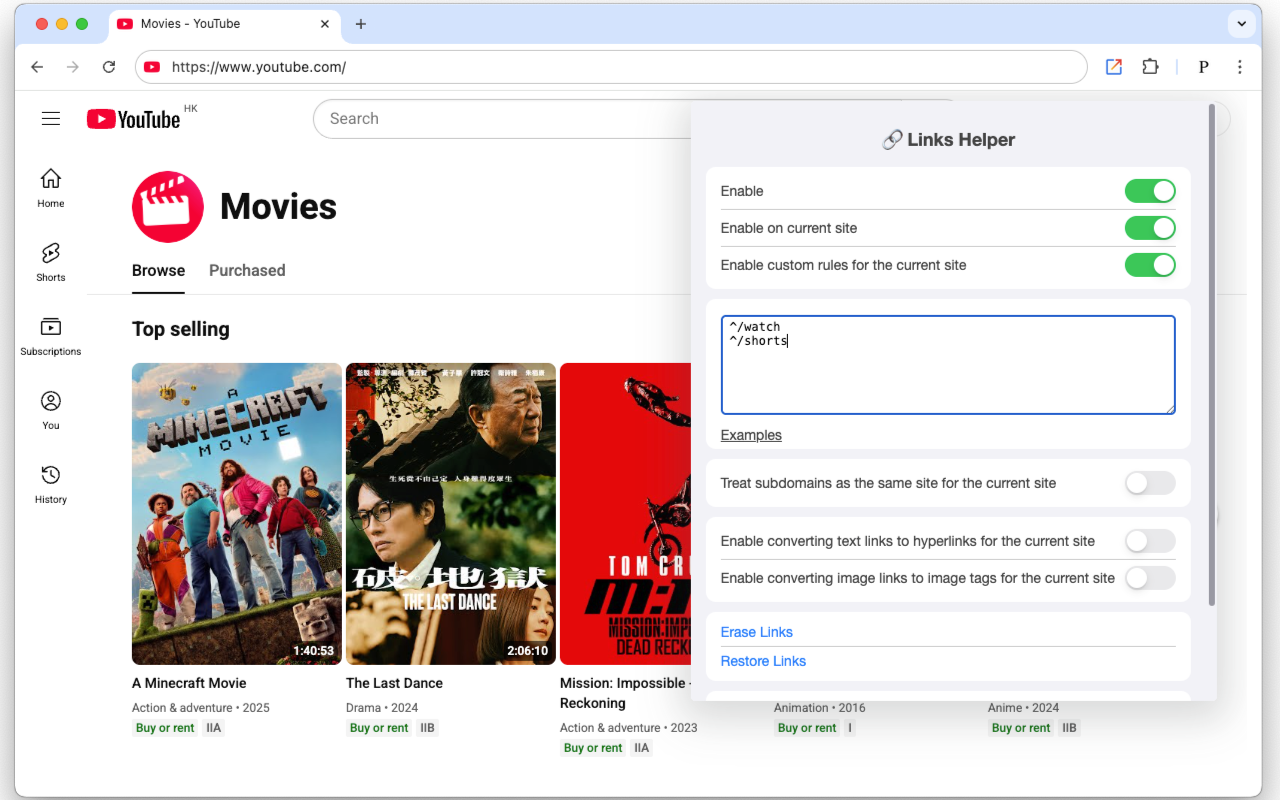The height and width of the screenshot is (800, 1280).
Task: Open A Minecraft Movie title link
Action: (189, 683)
